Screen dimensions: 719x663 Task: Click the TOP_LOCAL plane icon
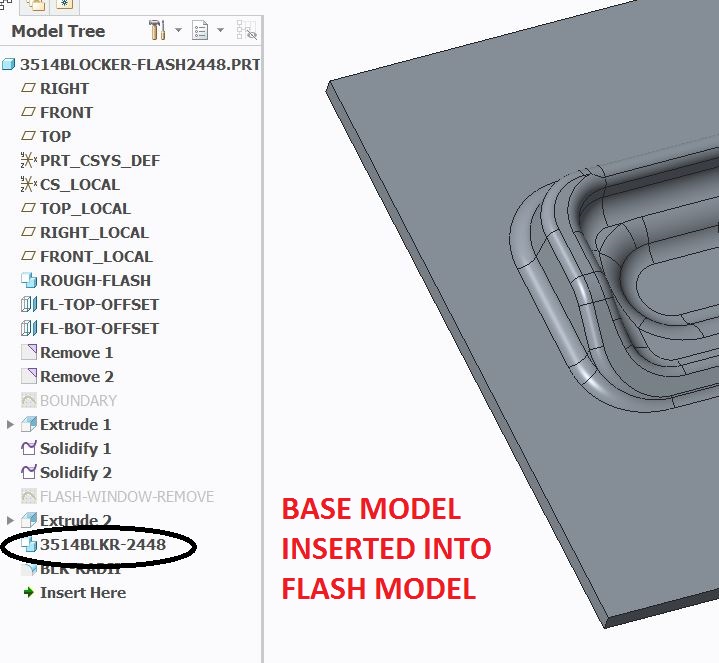coord(28,208)
